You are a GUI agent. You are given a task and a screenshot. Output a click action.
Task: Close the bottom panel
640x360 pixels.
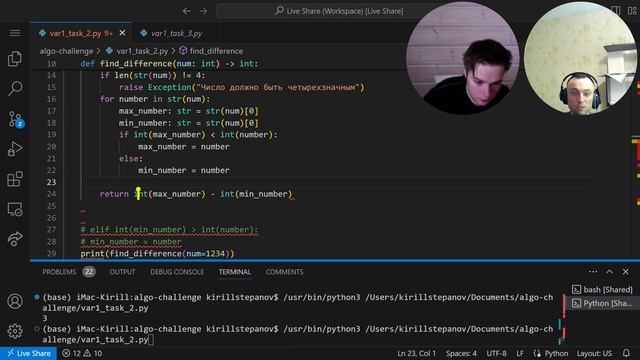tap(626, 272)
